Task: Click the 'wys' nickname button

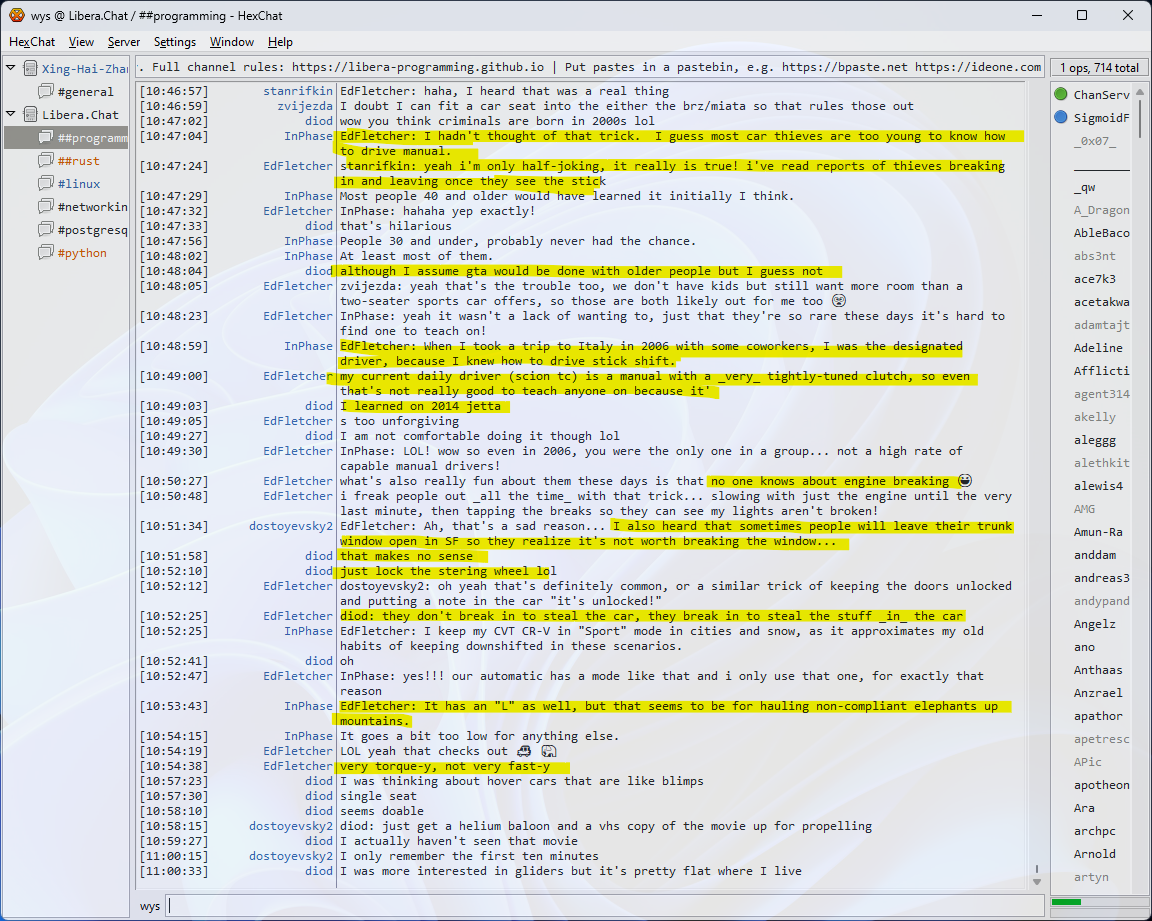Action: coord(150,906)
